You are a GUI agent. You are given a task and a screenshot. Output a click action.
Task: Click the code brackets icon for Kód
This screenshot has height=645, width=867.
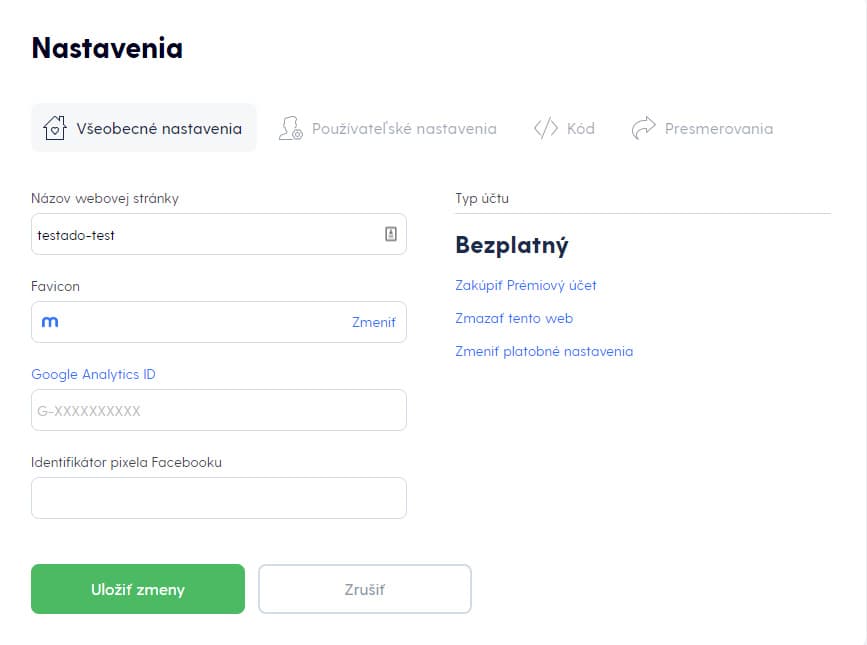pyautogui.click(x=546, y=128)
